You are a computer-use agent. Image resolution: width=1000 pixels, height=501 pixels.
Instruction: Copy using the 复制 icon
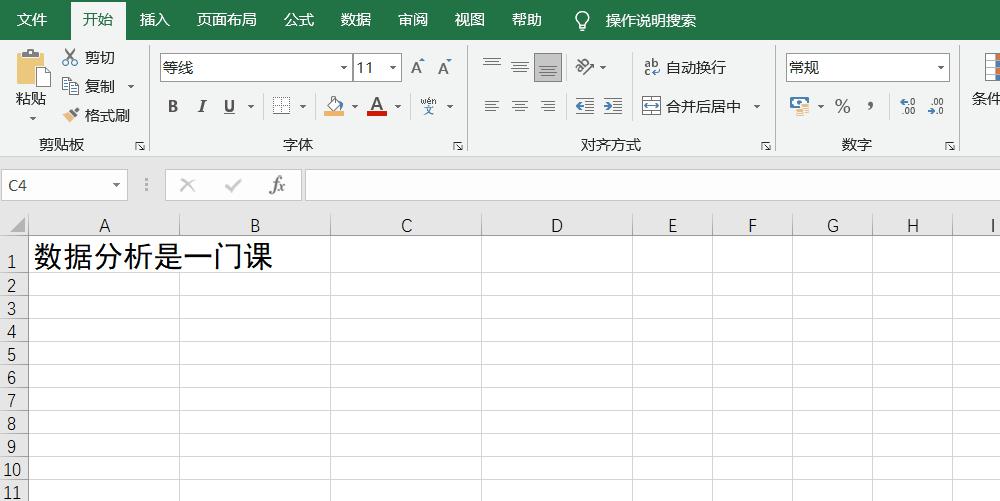(x=70, y=85)
